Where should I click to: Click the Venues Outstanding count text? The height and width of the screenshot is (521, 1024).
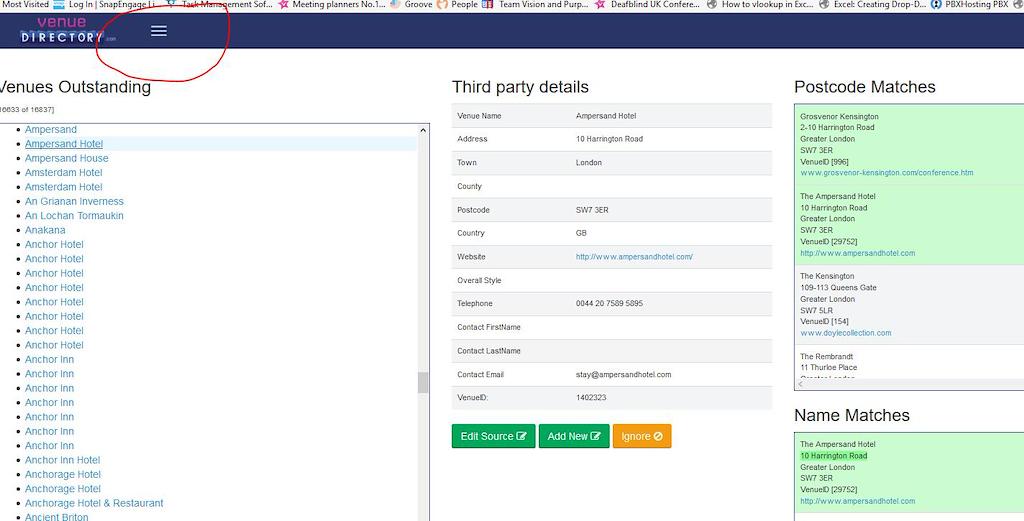[x=27, y=109]
